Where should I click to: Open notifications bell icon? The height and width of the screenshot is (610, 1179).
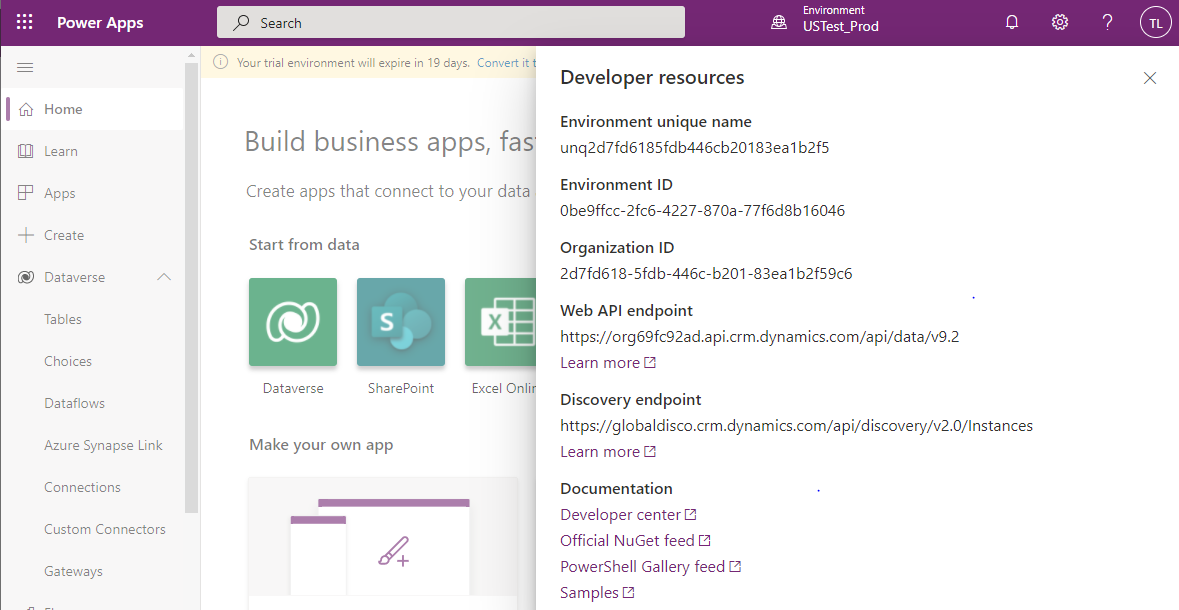tap(1012, 23)
